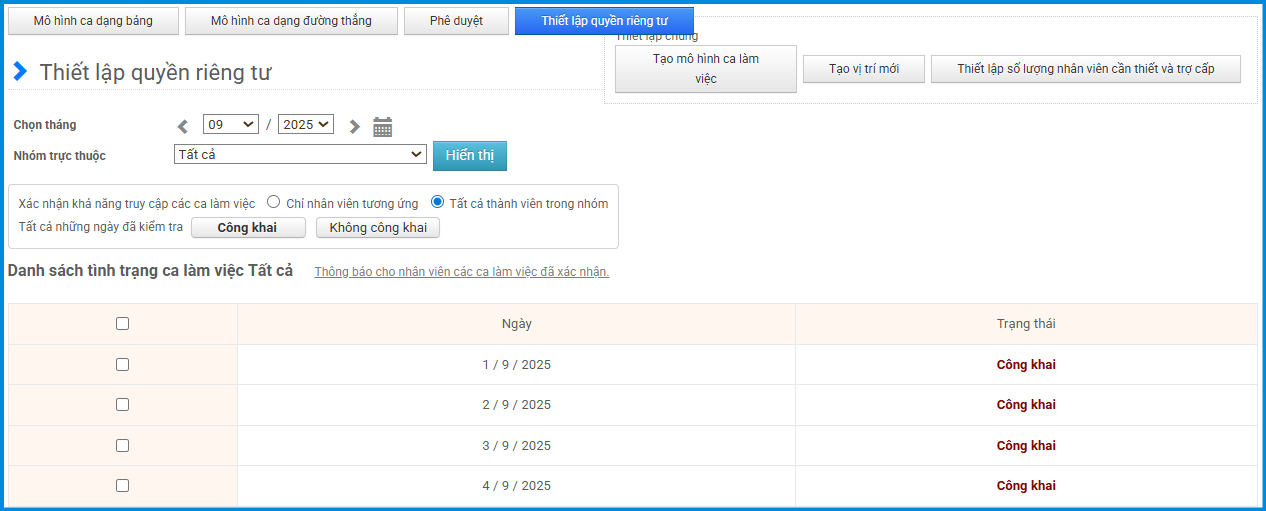Click the 'Hiển thị' button
The width and height of the screenshot is (1266, 511).
point(469,156)
